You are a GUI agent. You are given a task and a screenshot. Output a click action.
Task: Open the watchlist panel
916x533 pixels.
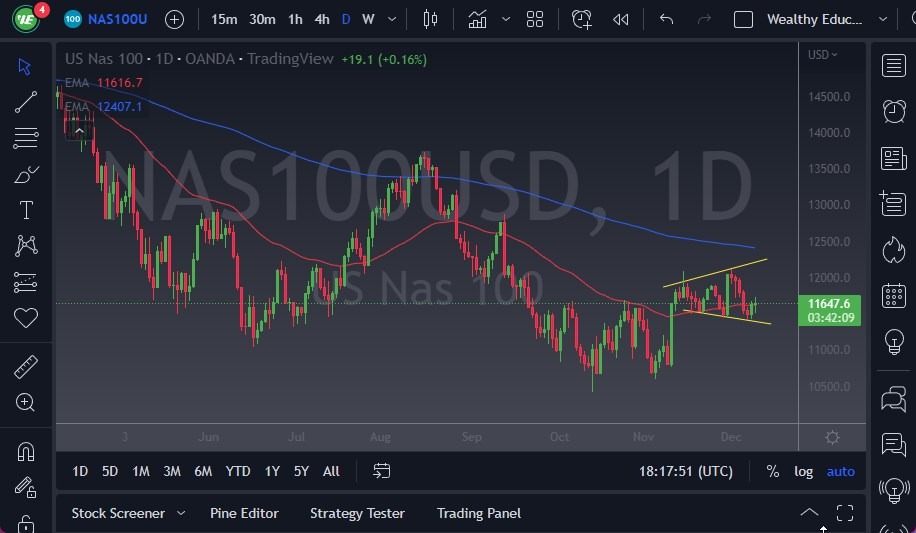(894, 65)
